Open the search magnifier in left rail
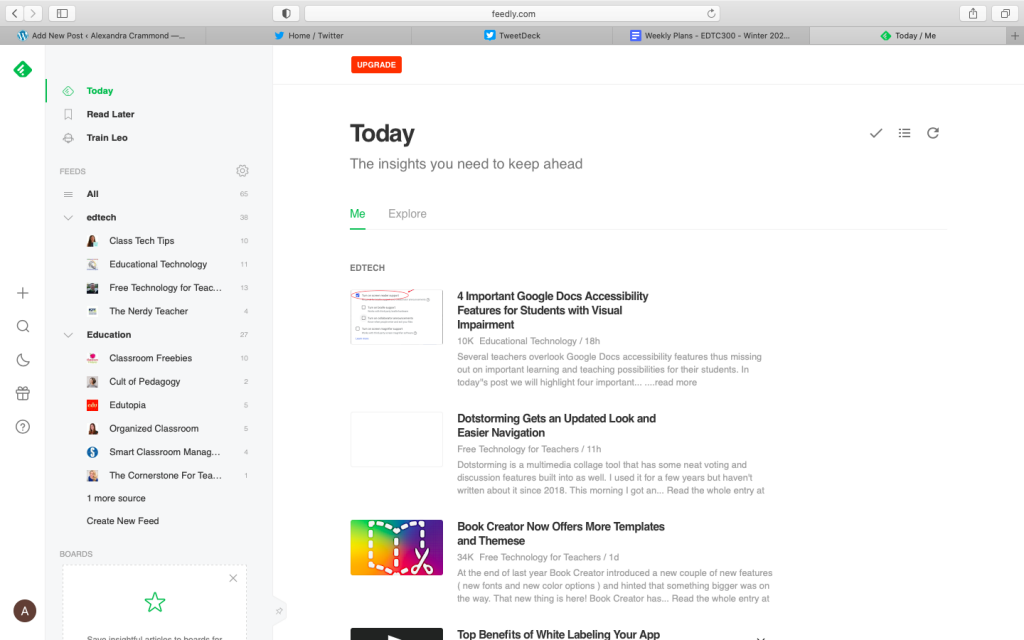Image resolution: width=1024 pixels, height=640 pixels. pyautogui.click(x=23, y=327)
